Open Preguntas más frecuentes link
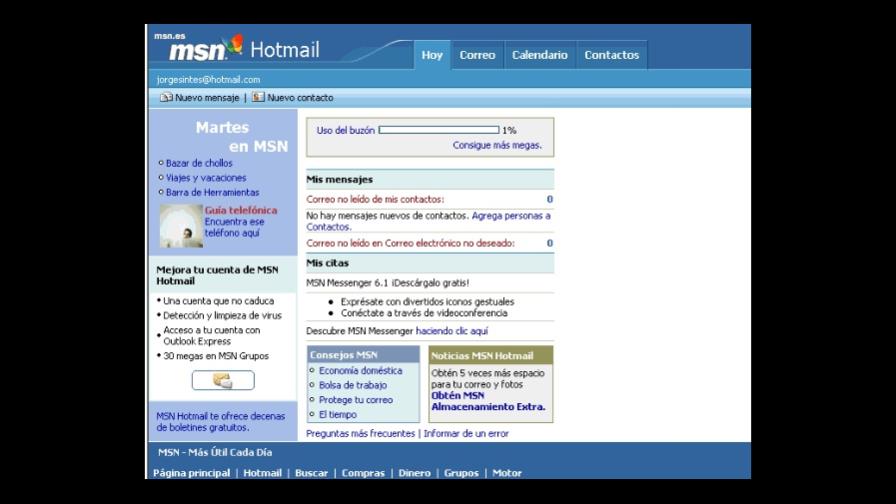The width and height of the screenshot is (896, 504). [360, 434]
